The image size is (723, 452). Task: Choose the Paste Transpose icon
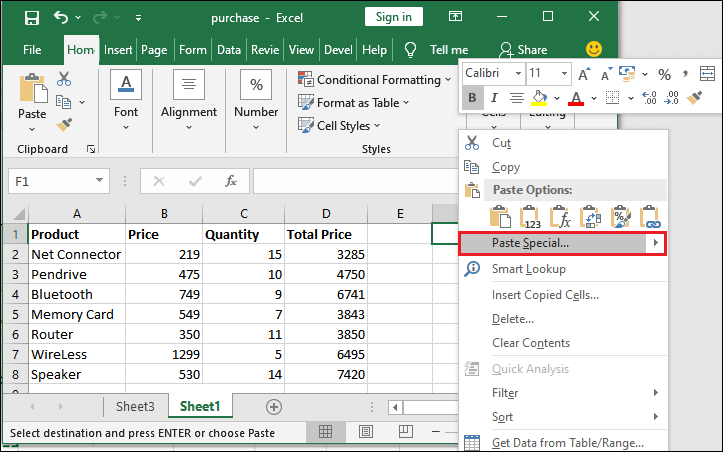pyautogui.click(x=590, y=215)
